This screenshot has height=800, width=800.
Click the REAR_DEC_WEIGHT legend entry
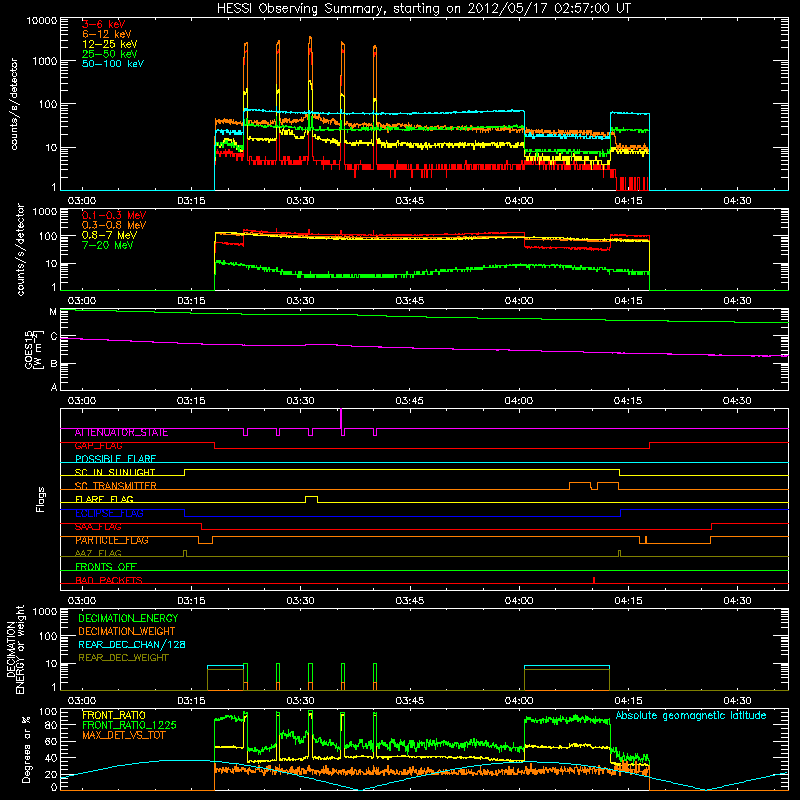pos(123,658)
